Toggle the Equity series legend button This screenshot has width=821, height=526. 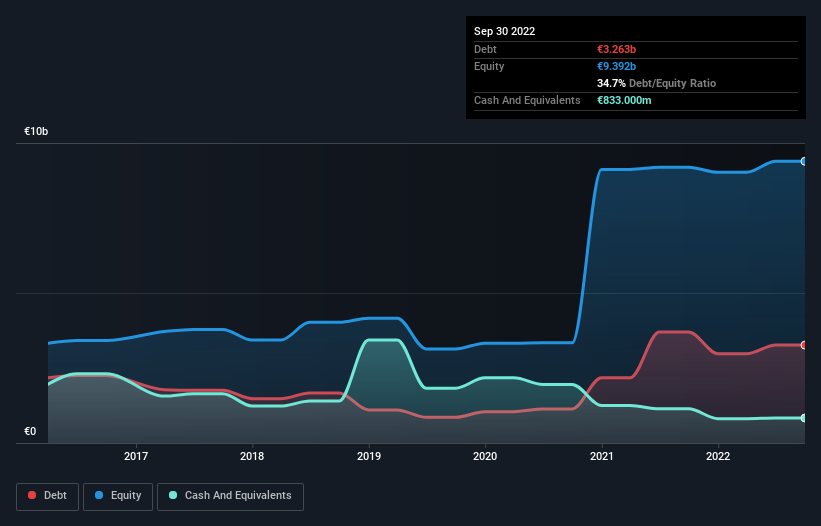[x=118, y=496]
